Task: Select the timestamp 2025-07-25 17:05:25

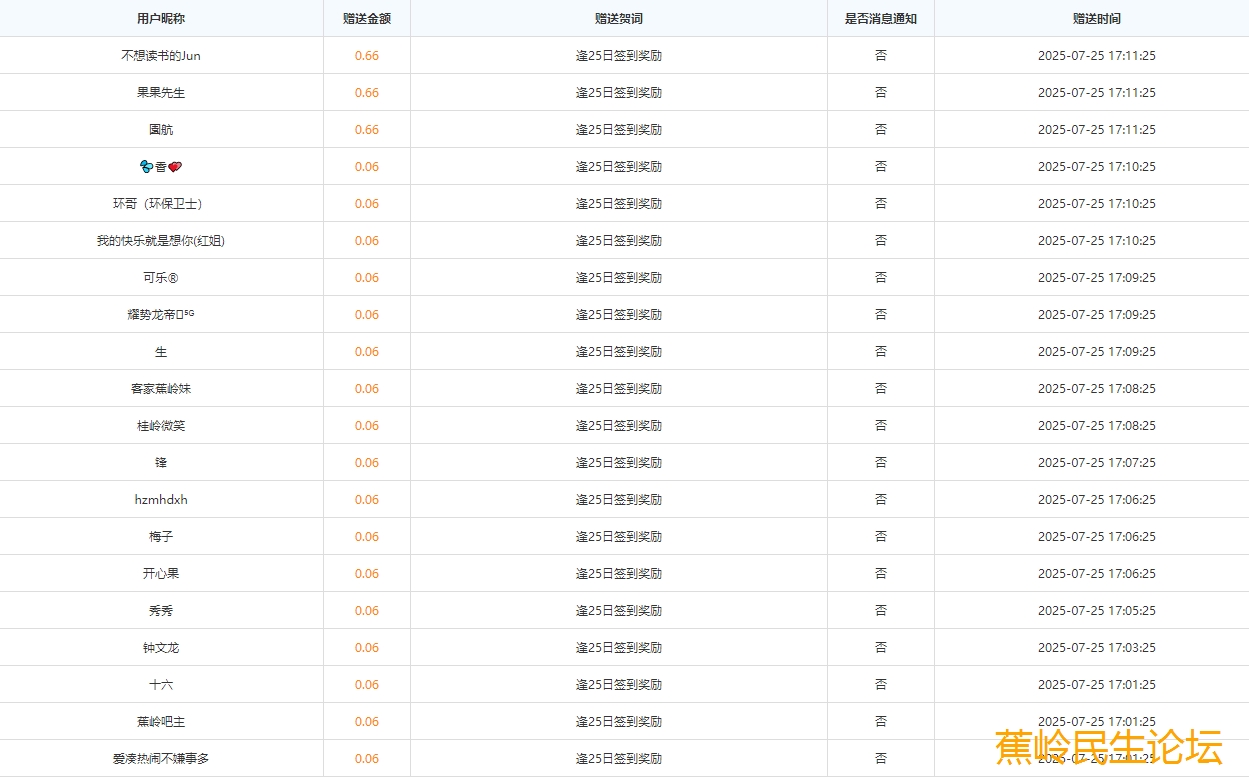Action: pos(1096,611)
